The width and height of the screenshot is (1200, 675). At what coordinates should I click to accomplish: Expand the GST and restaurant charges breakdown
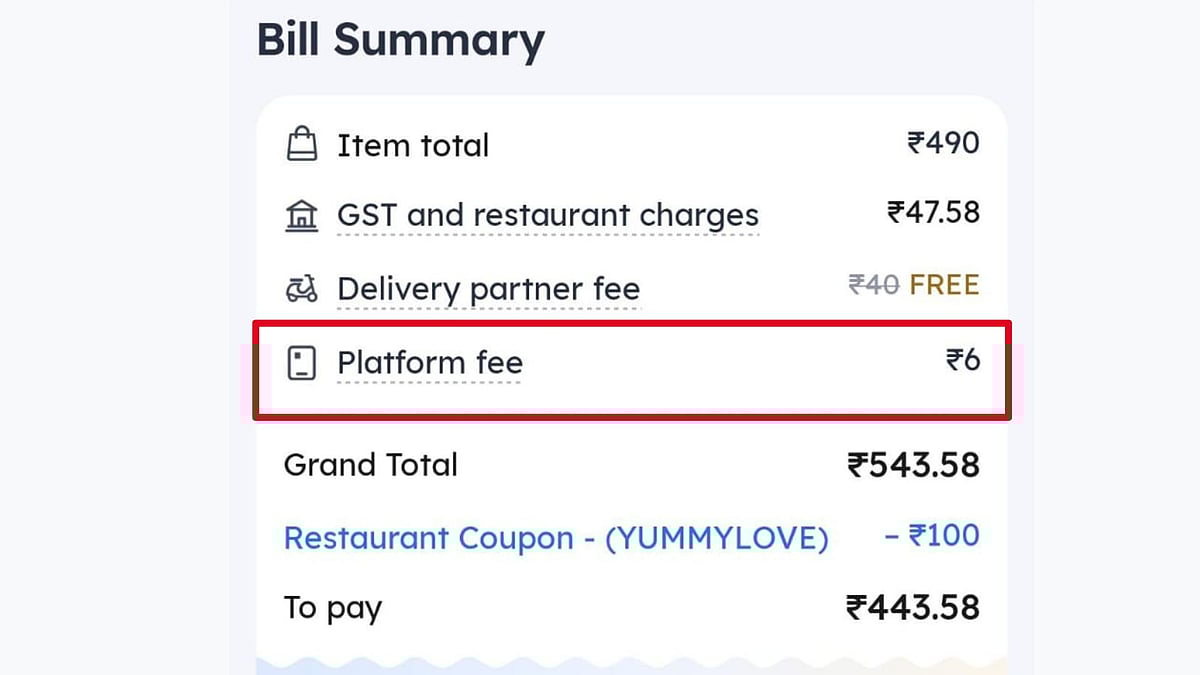tap(548, 215)
